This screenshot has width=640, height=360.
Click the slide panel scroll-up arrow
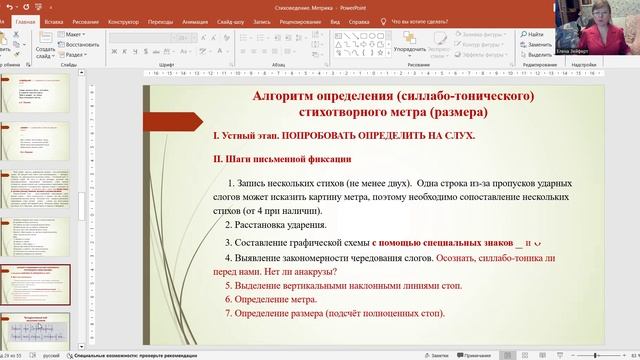click(82, 73)
